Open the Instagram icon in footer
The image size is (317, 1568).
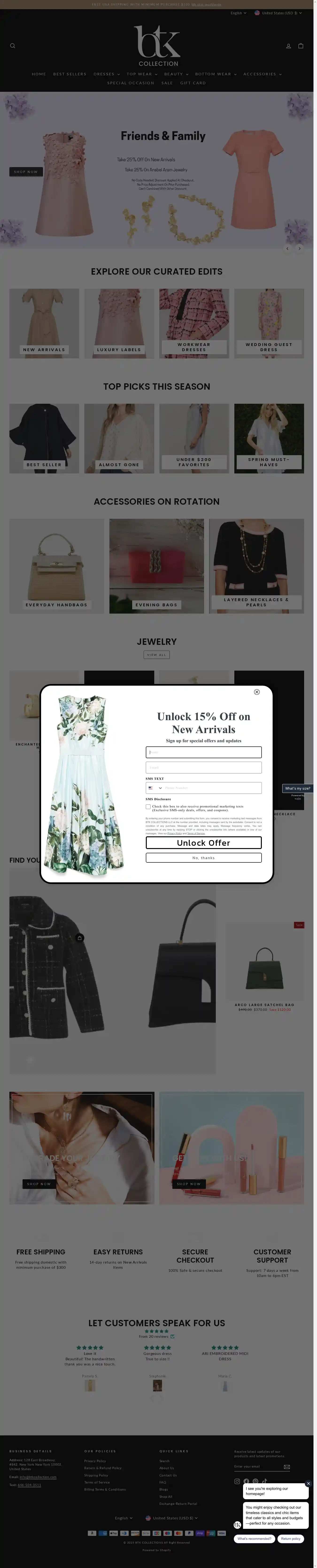point(237,1482)
